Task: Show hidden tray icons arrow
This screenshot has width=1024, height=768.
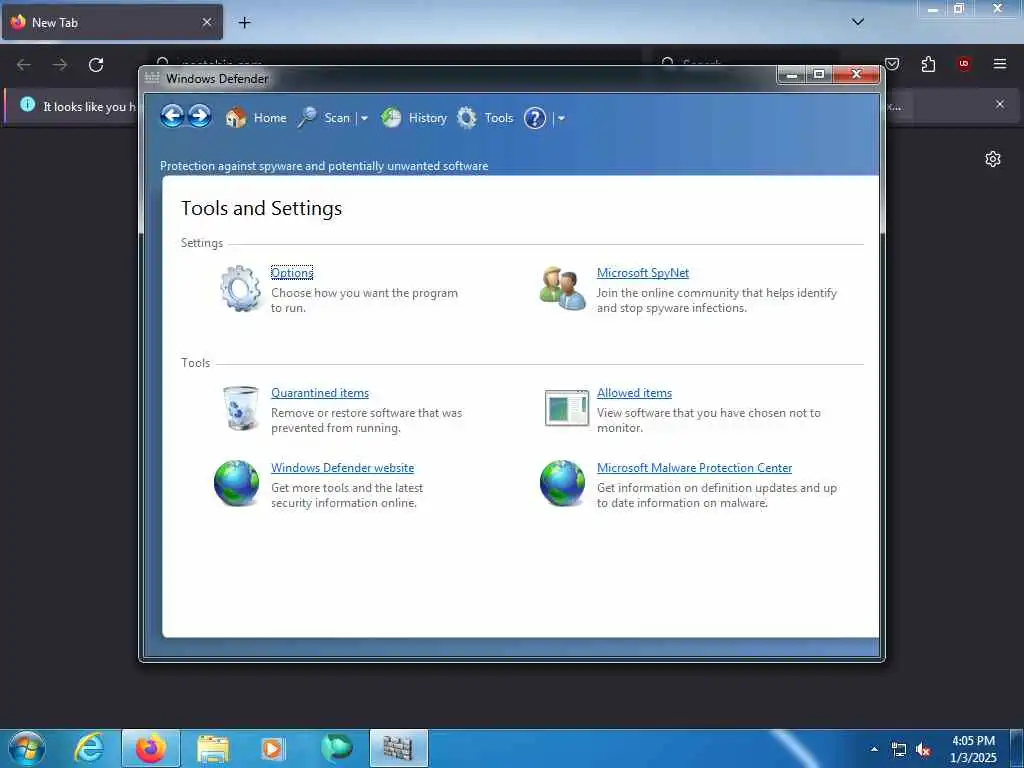Action: pos(874,749)
